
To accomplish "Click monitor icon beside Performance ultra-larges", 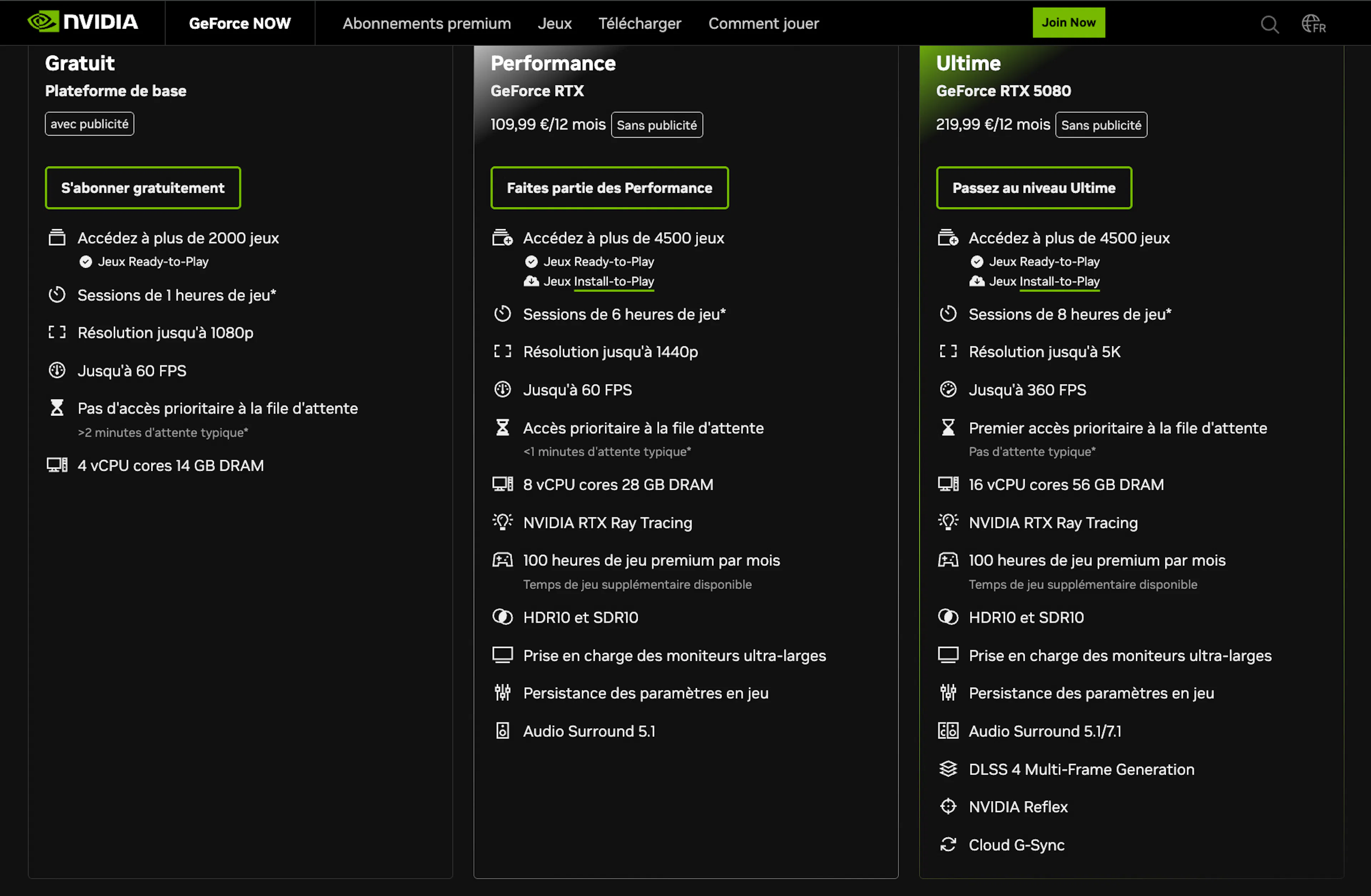I will [x=502, y=655].
